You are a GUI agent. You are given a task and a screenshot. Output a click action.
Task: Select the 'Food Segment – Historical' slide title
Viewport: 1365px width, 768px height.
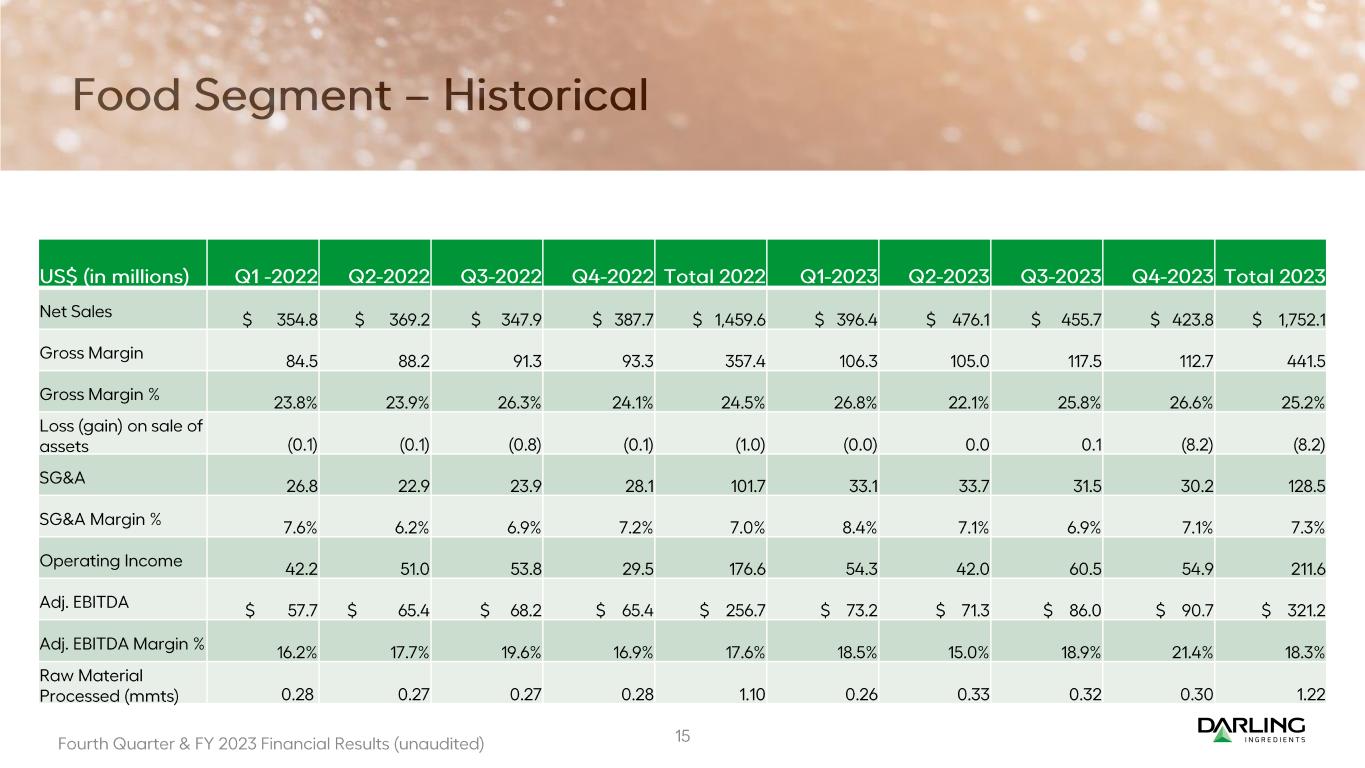360,95
